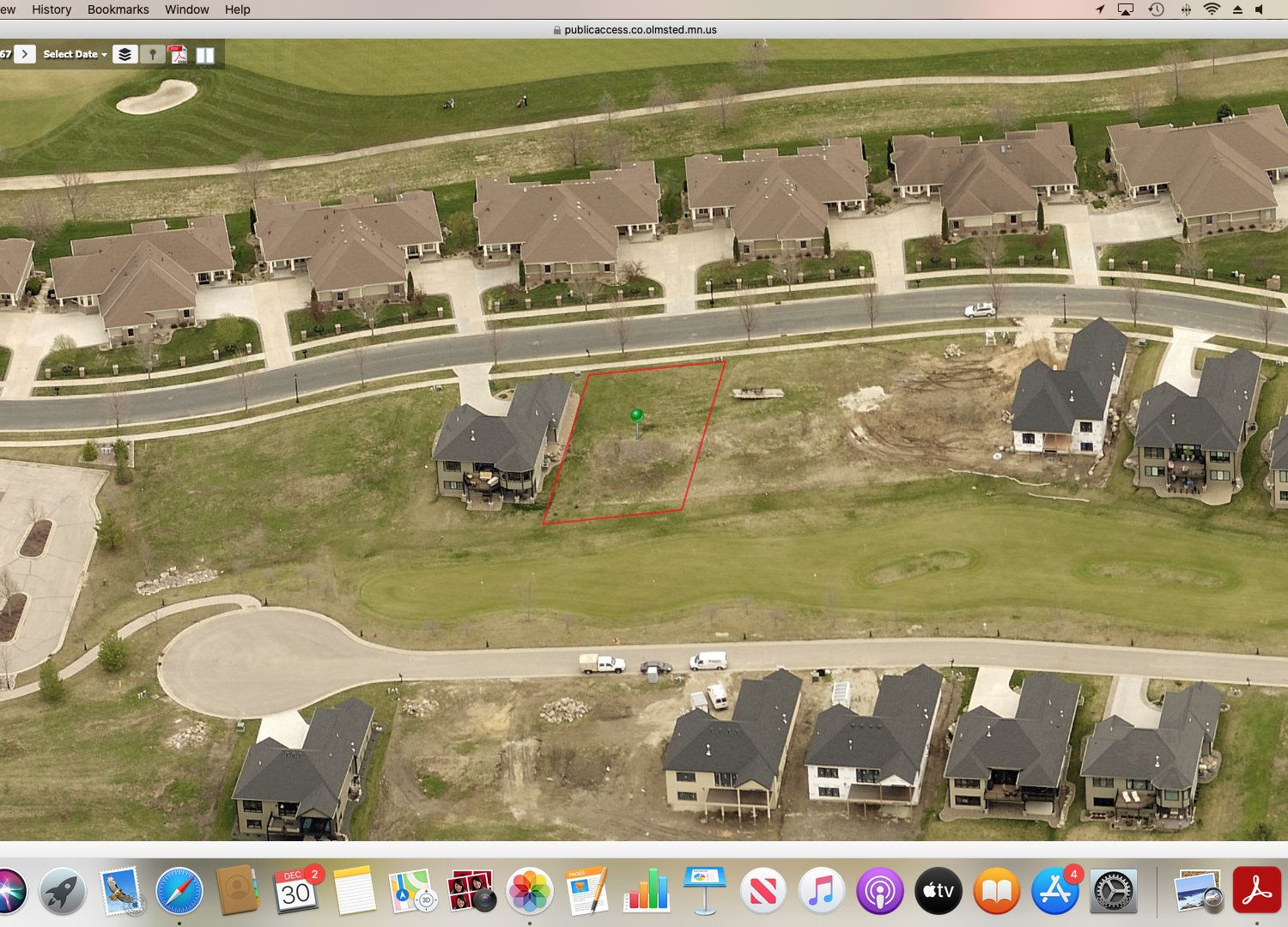
Task: Open the Time Machine menu bar icon
Action: pos(1157,9)
